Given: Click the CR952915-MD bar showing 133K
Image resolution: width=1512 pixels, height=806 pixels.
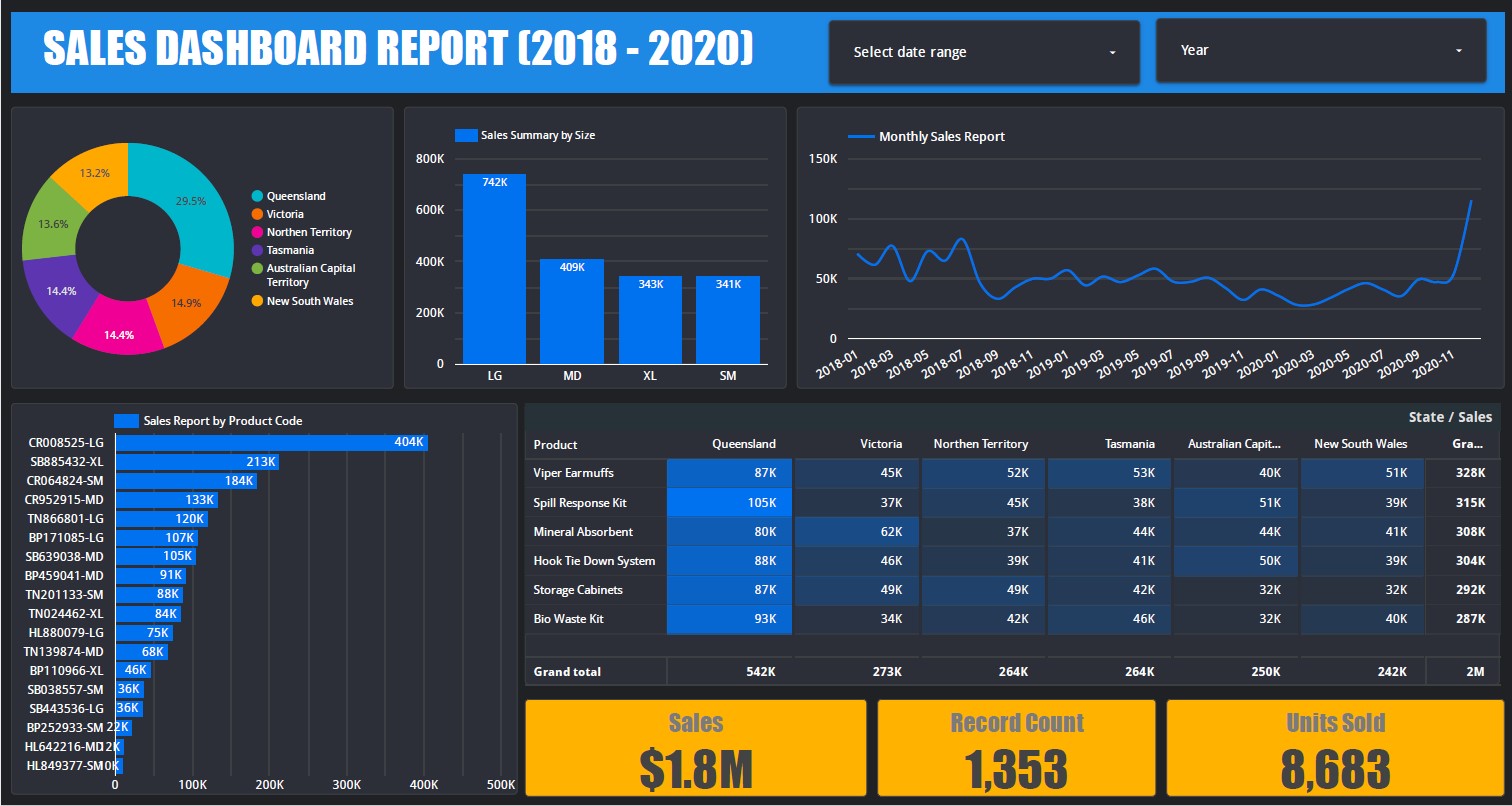Looking at the screenshot, I should click(166, 500).
